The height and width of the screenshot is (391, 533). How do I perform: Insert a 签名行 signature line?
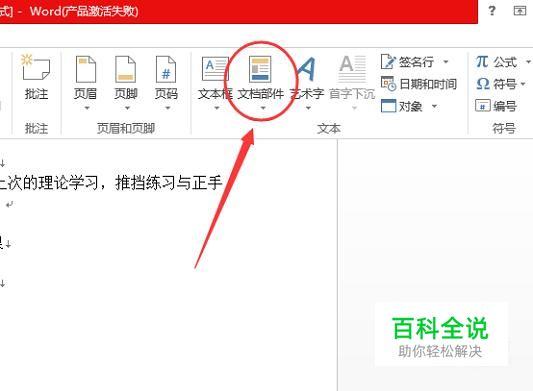point(407,62)
